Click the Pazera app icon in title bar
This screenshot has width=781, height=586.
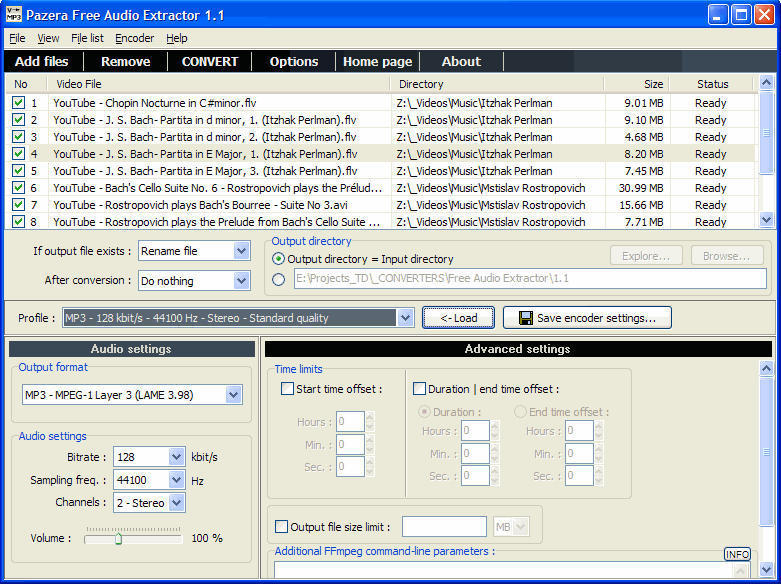(x=14, y=15)
